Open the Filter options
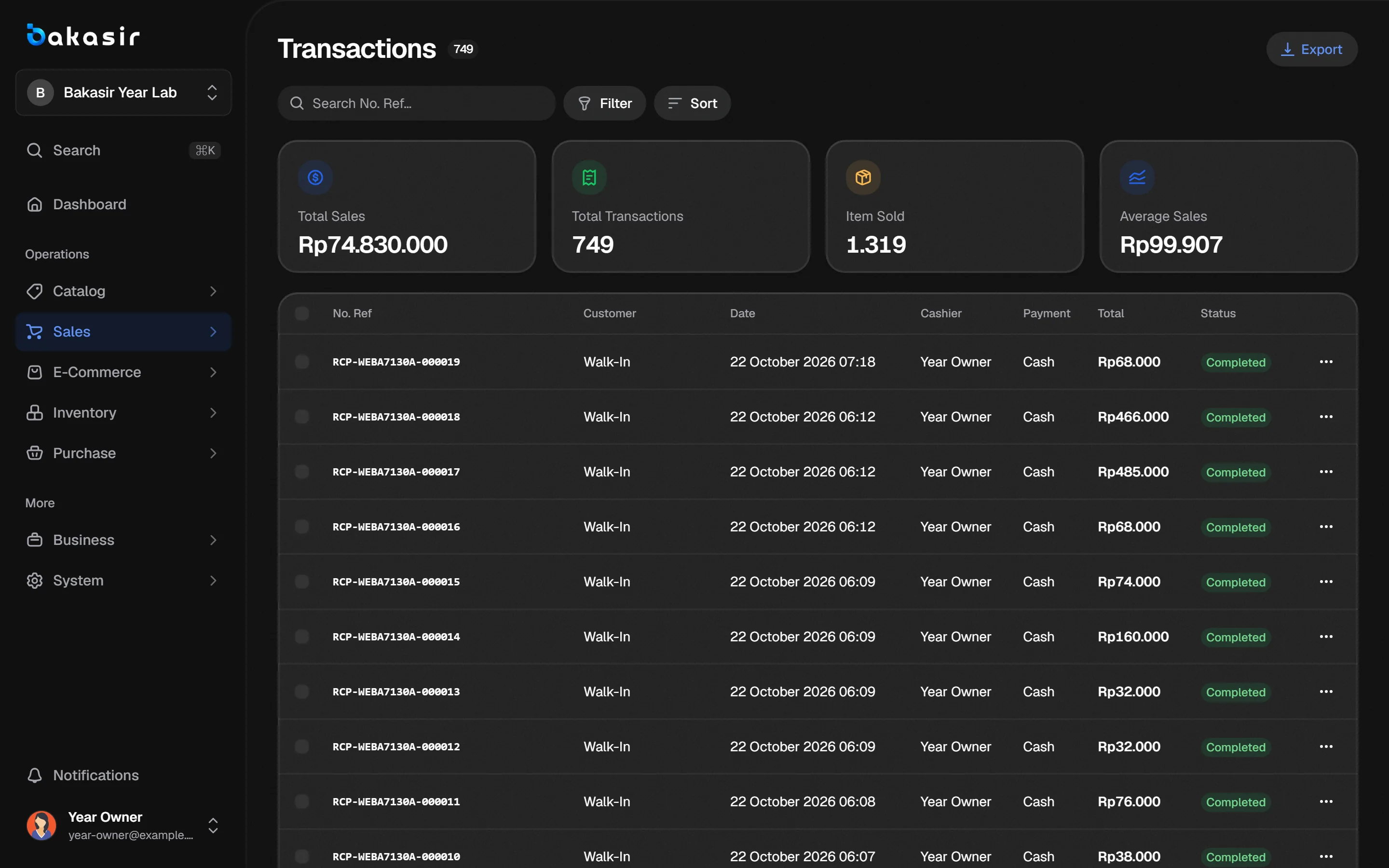 604,103
